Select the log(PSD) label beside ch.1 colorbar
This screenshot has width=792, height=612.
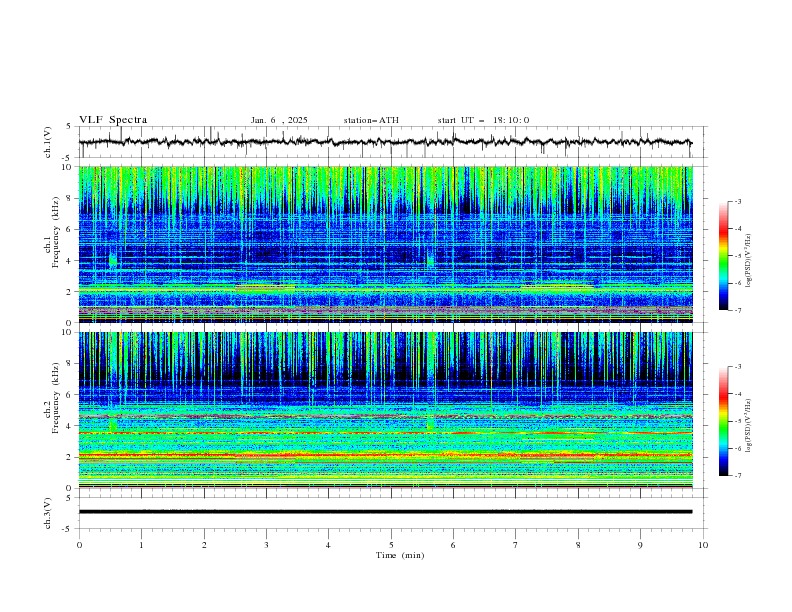coord(748,261)
